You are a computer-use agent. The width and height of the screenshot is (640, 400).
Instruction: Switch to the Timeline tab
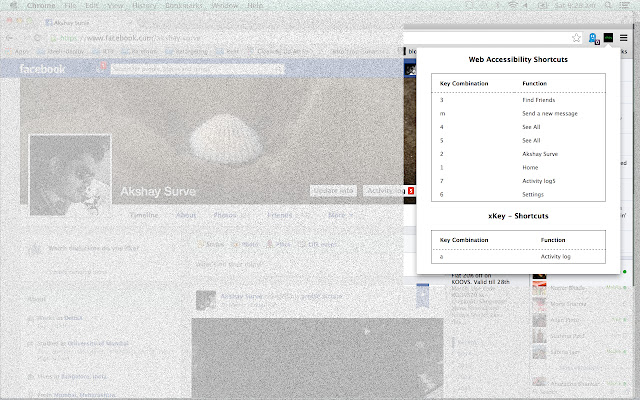(x=144, y=214)
